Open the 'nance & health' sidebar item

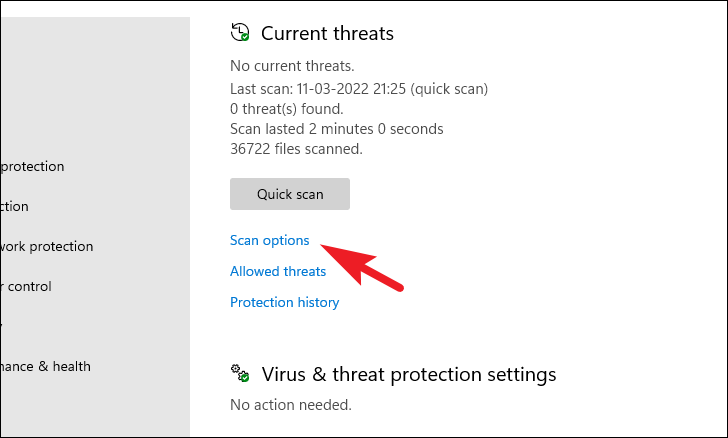(x=46, y=366)
